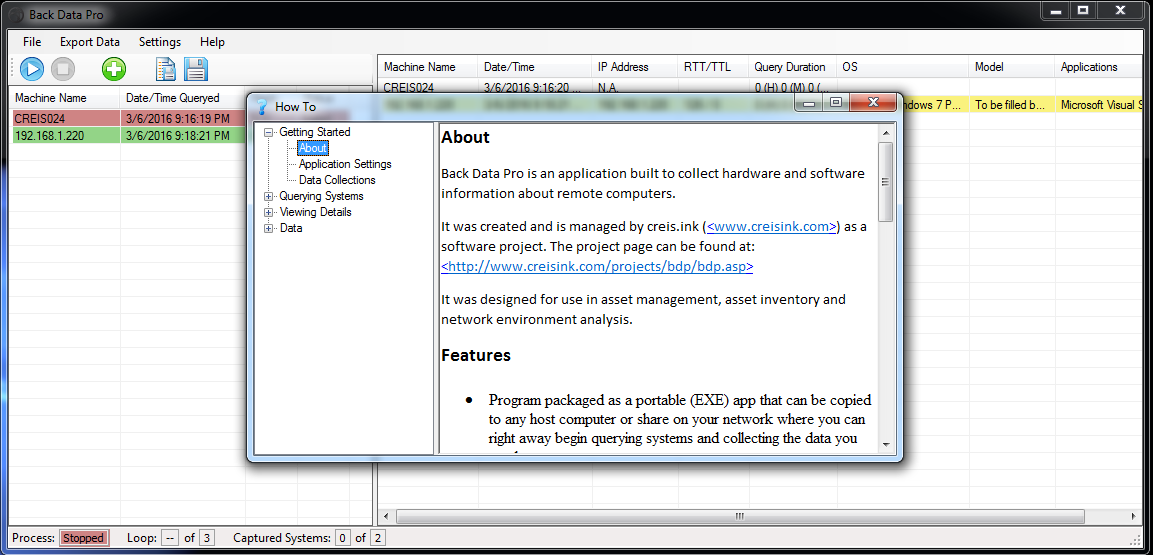Click the 3/6/2016 9:18:21 PM cell
The image size is (1153, 555).
(177, 135)
